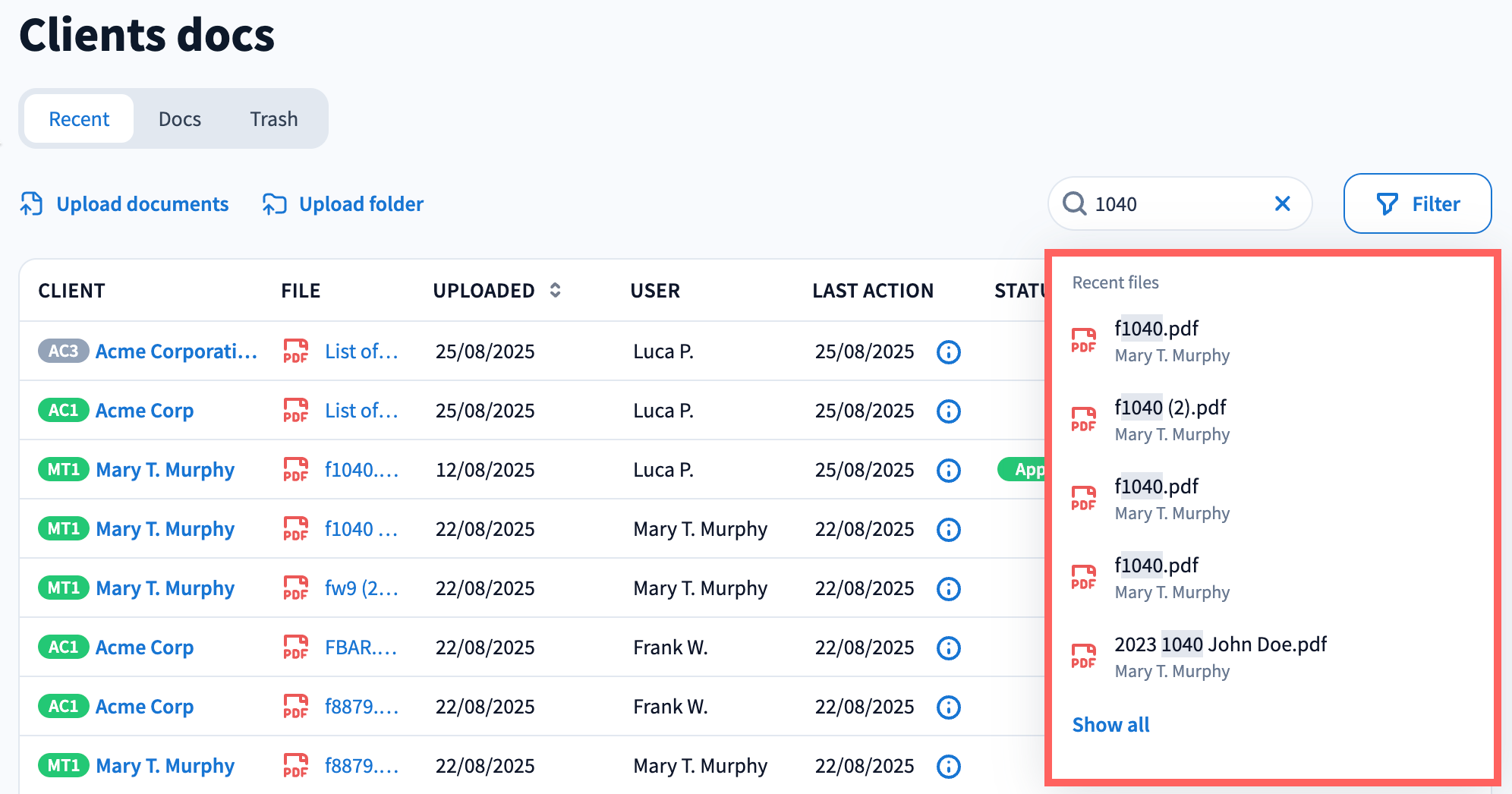Click the upload folder icon
Viewport: 1512px width, 794px height.
point(274,204)
